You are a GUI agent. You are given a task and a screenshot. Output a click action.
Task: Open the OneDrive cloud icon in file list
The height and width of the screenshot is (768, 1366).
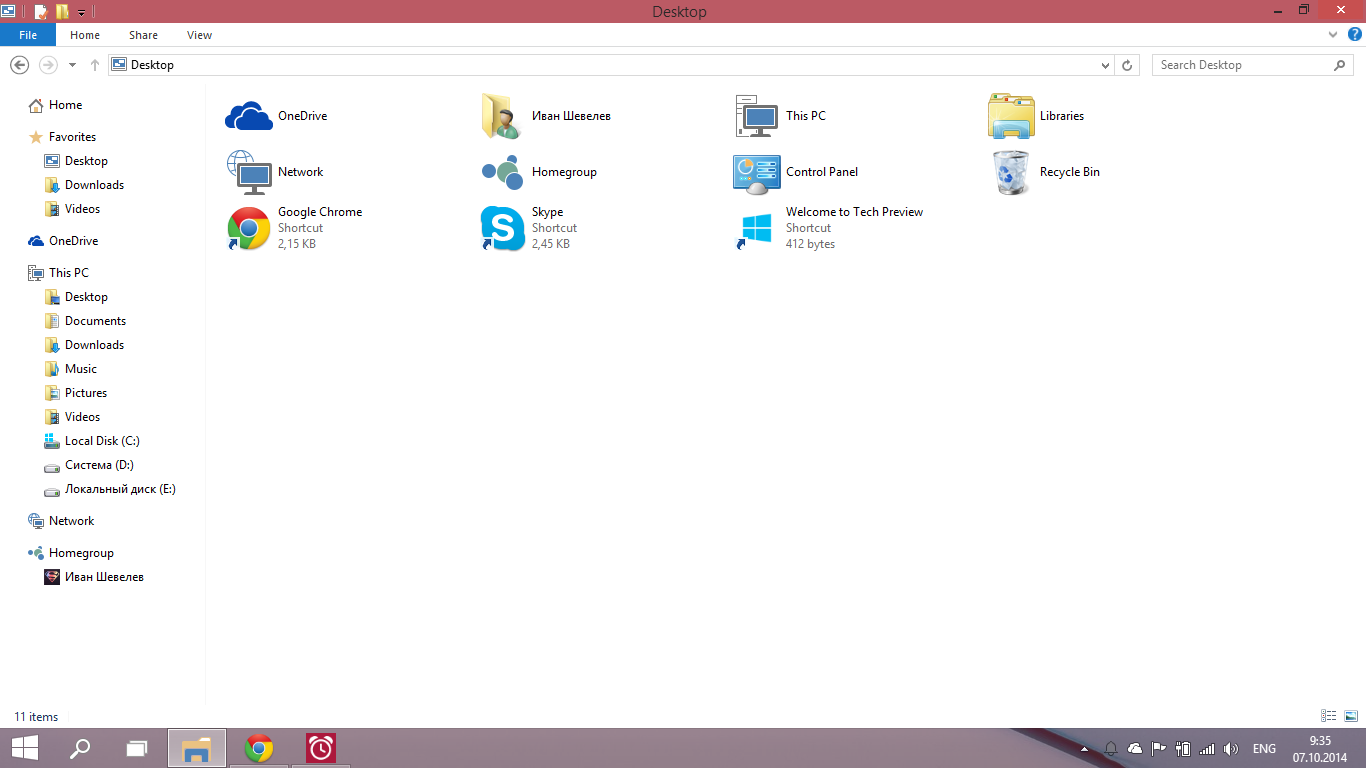pyautogui.click(x=249, y=116)
